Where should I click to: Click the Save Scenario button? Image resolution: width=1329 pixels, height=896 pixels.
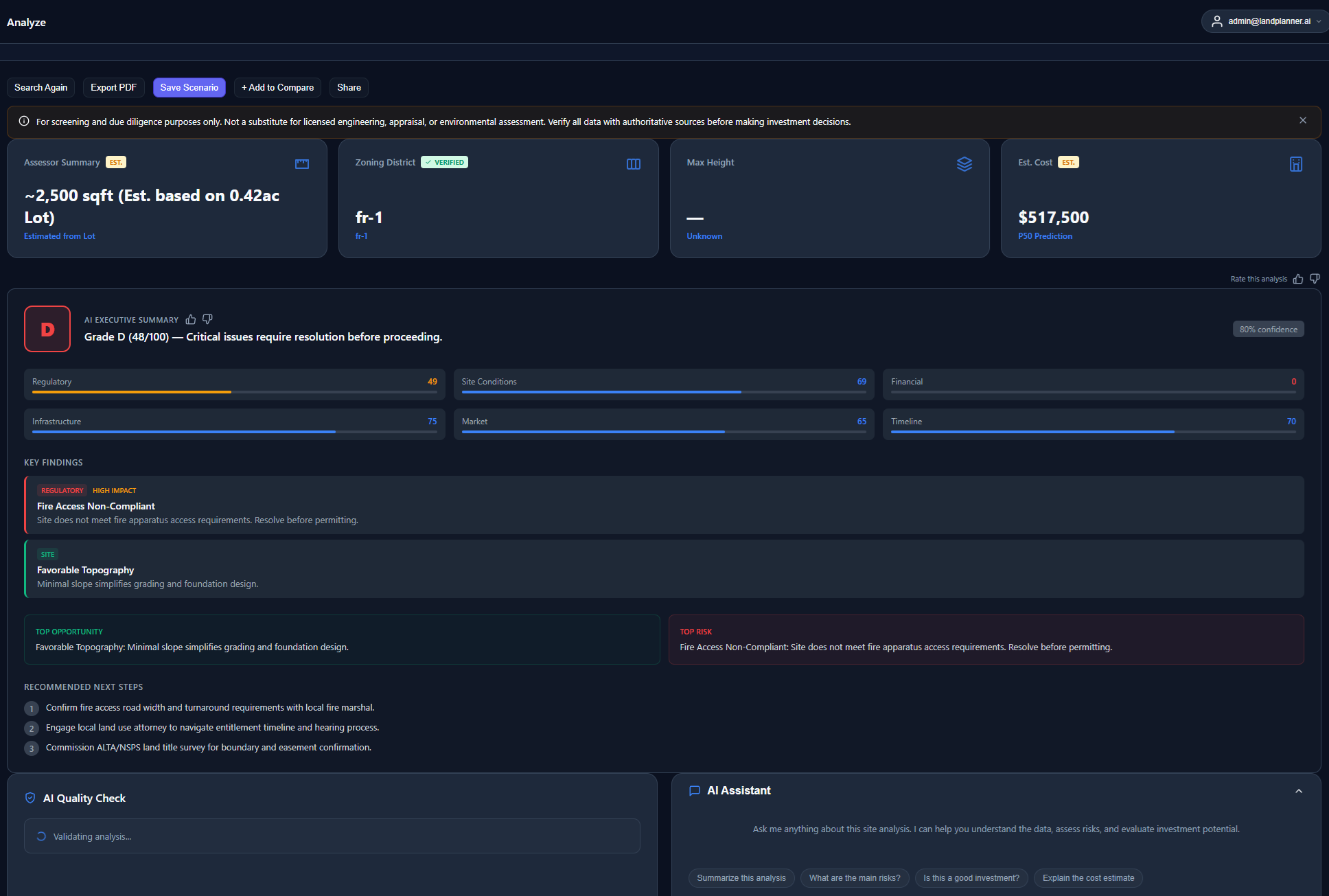189,87
